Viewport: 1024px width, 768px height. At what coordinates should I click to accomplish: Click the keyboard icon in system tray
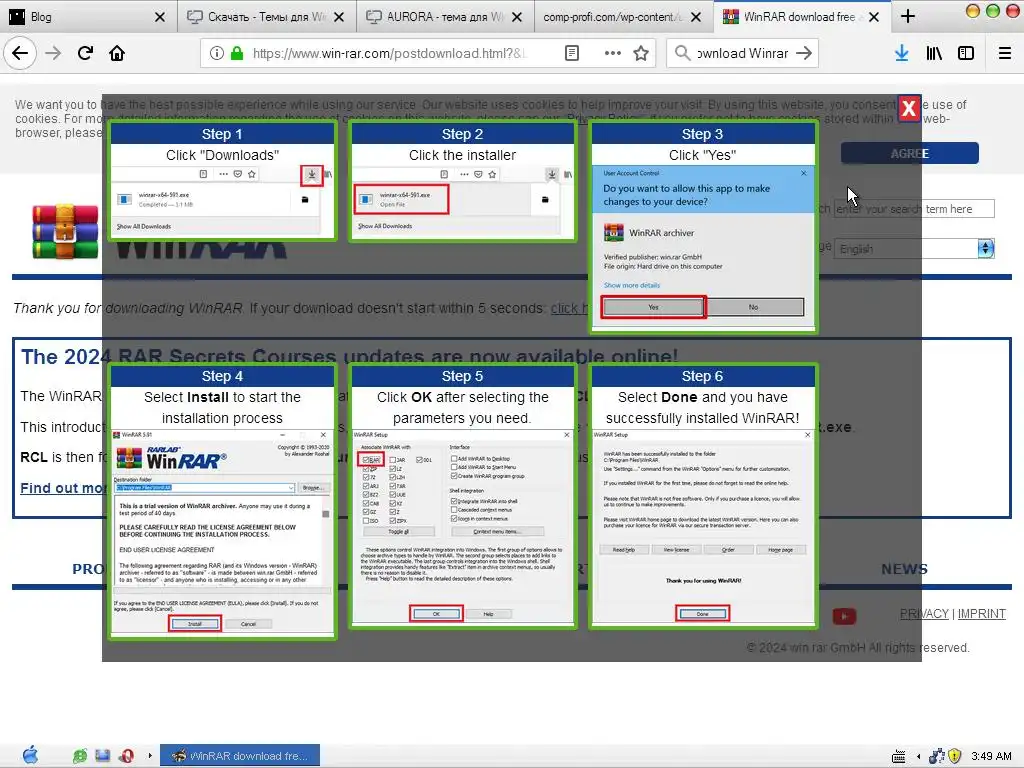click(899, 757)
